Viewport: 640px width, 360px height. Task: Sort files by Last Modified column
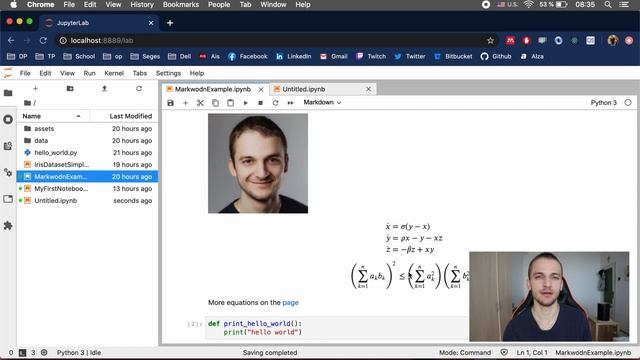[x=124, y=116]
